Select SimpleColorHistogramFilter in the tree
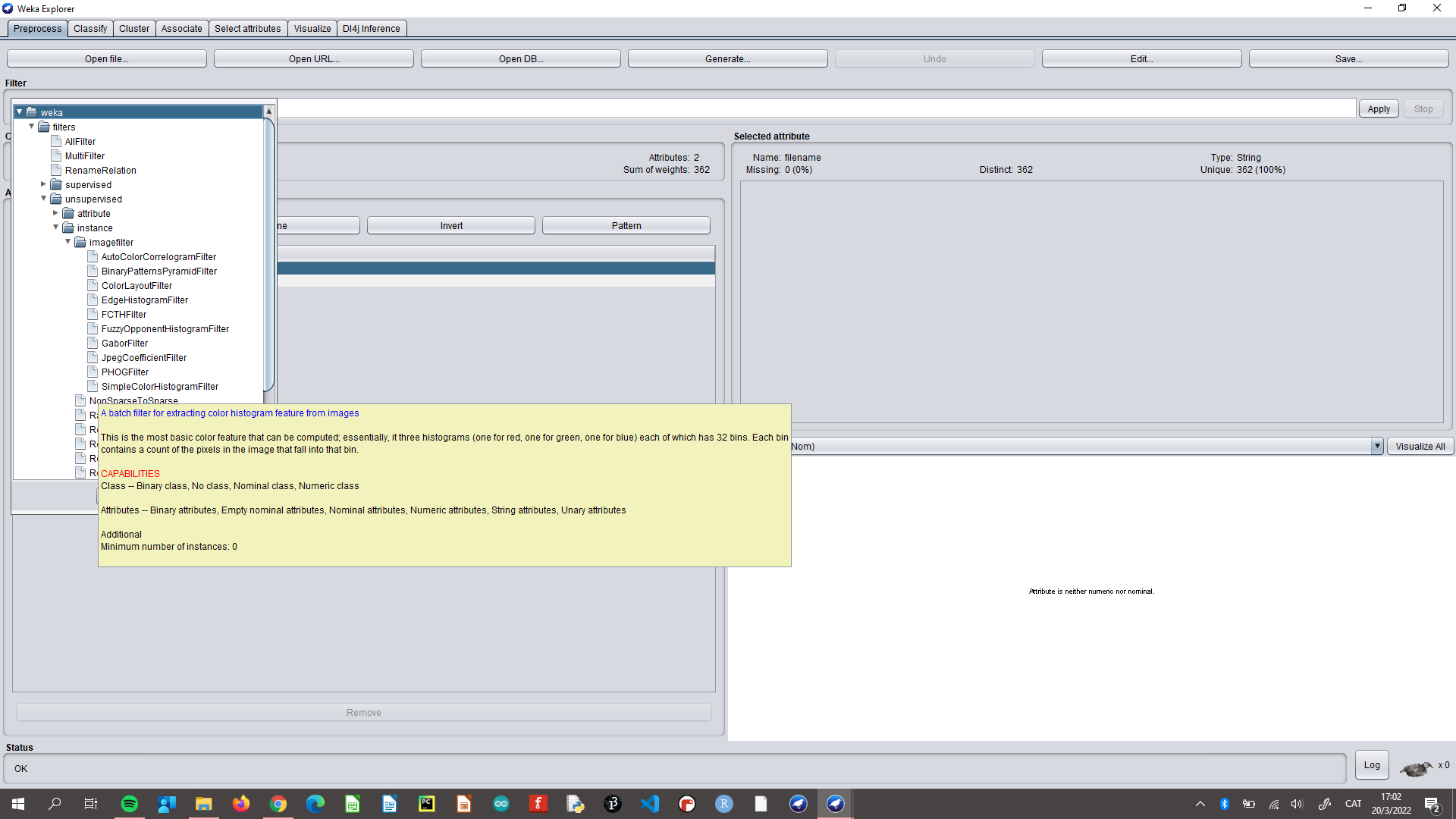Screen dimensions: 1456x819 (x=159, y=387)
